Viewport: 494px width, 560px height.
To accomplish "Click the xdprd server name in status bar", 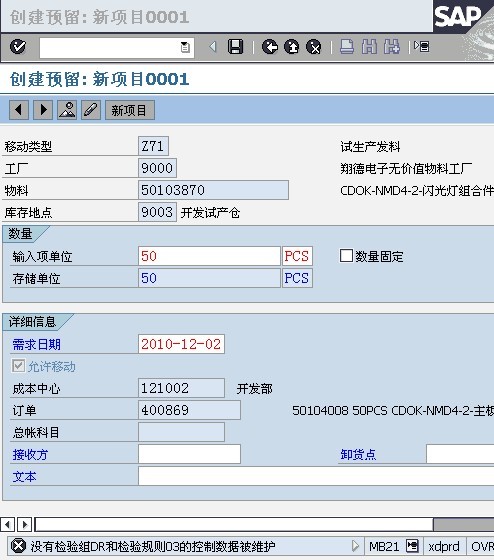I will pyautogui.click(x=444, y=546).
